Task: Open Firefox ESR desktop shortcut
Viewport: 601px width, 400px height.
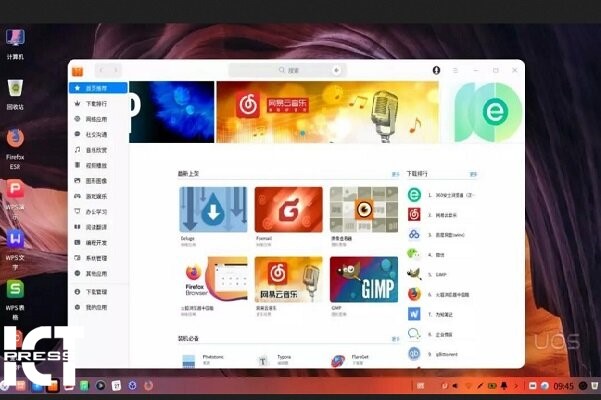Action: pyautogui.click(x=15, y=139)
